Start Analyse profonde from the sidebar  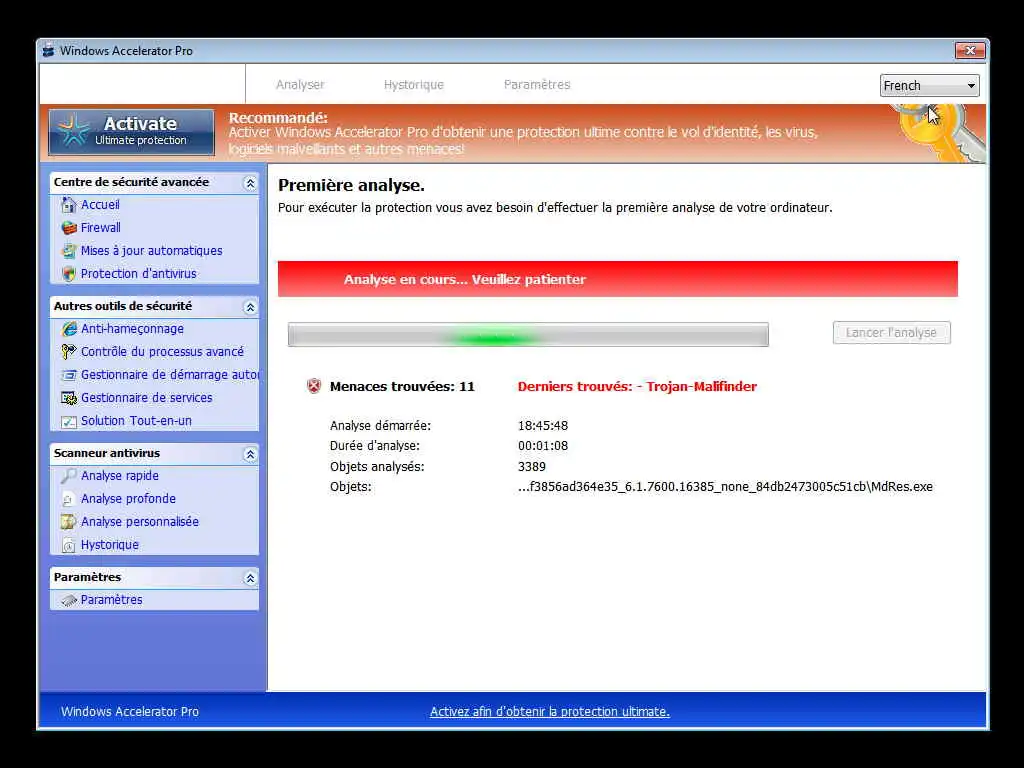pyautogui.click(x=128, y=499)
